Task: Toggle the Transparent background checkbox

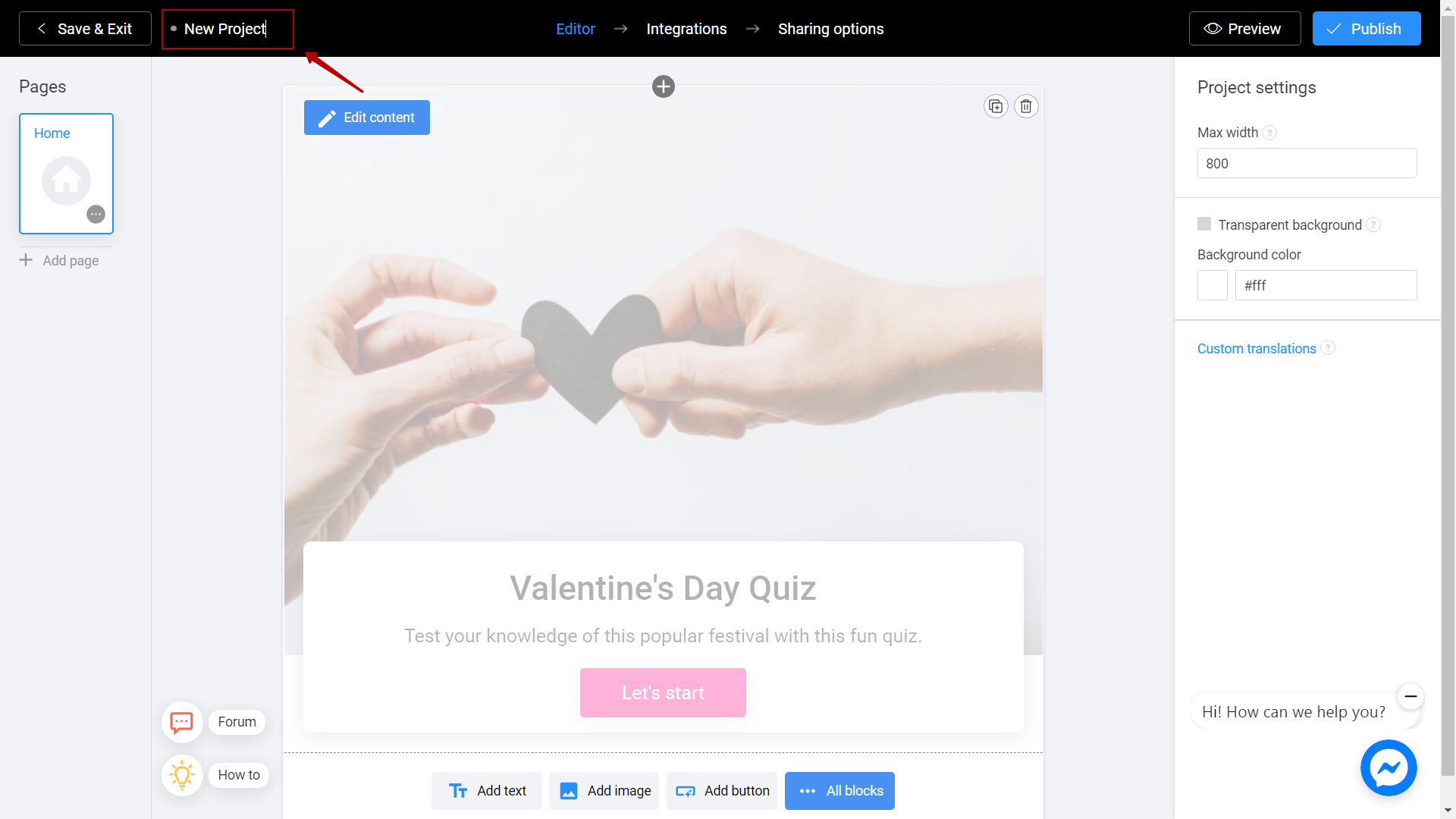Action: click(x=1205, y=224)
